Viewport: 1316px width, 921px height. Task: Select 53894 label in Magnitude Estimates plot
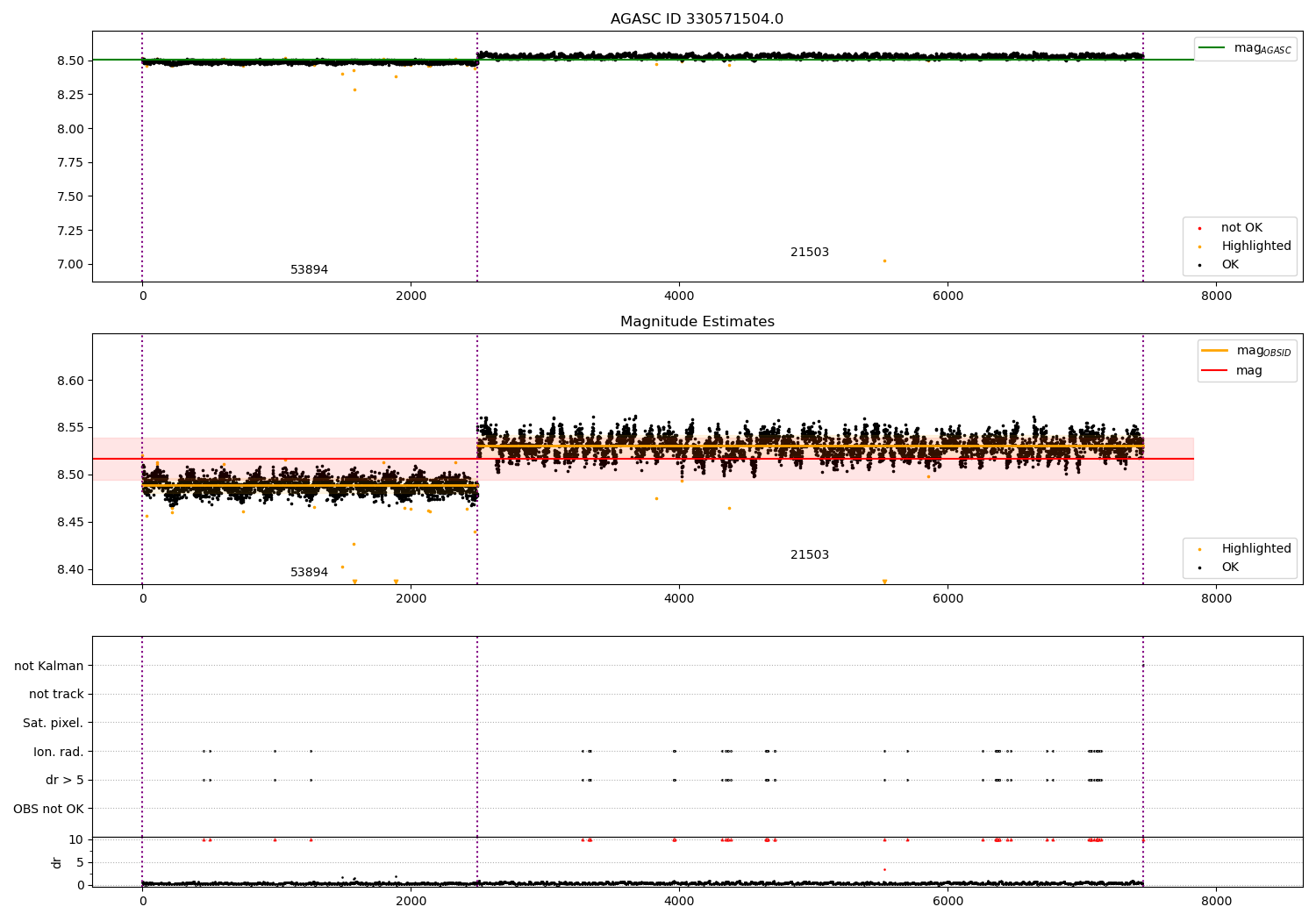[x=309, y=573]
